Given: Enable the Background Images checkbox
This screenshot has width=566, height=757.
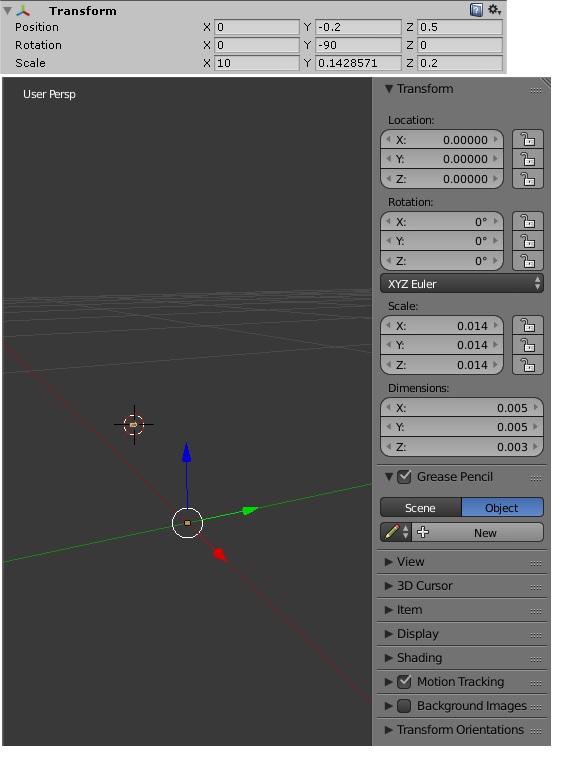Looking at the screenshot, I should (x=404, y=706).
